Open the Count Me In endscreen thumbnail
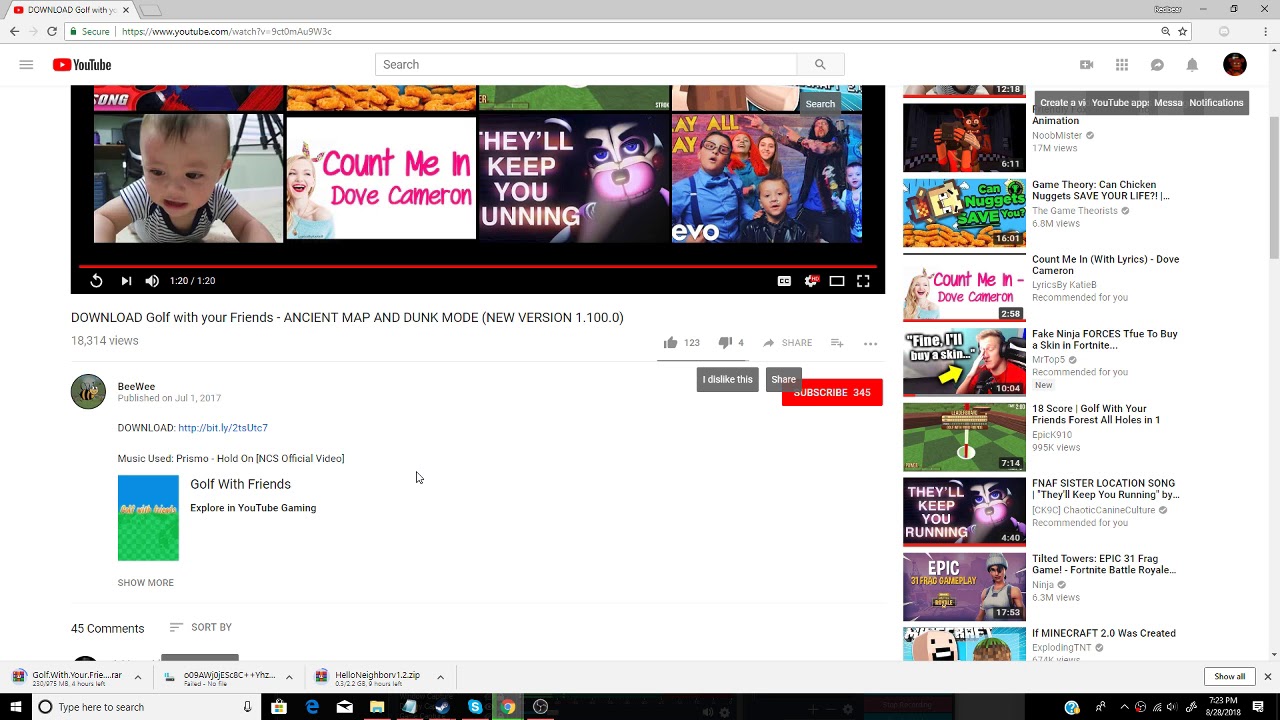The width and height of the screenshot is (1280, 720). tap(381, 178)
